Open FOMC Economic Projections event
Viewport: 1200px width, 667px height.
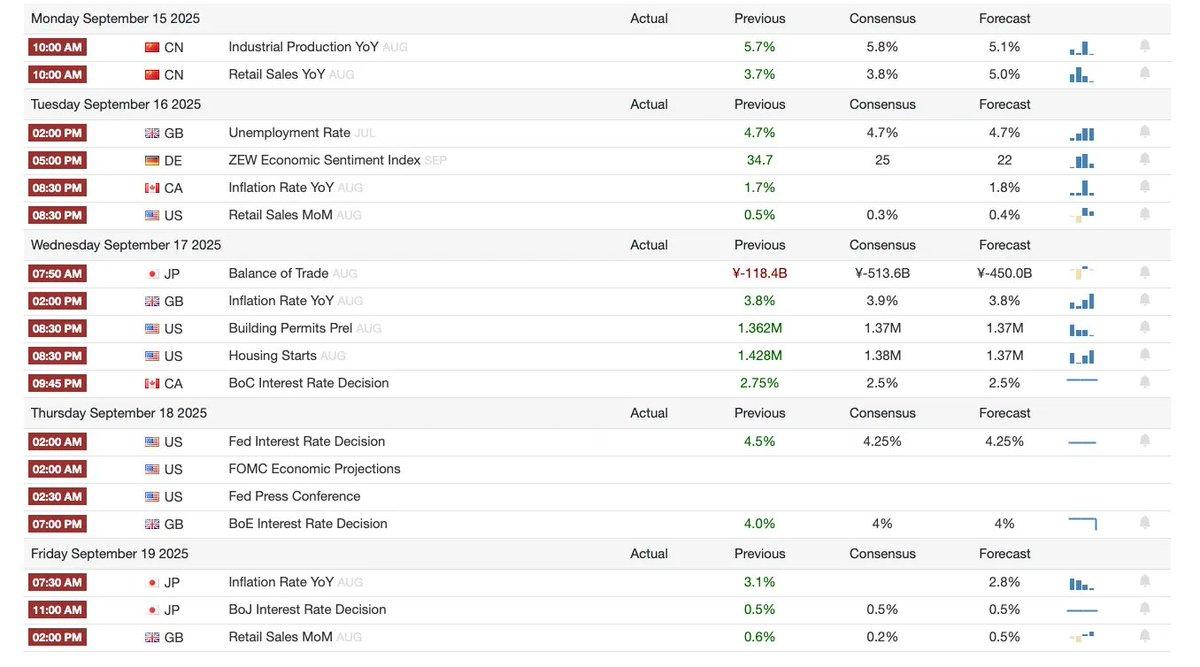click(314, 468)
